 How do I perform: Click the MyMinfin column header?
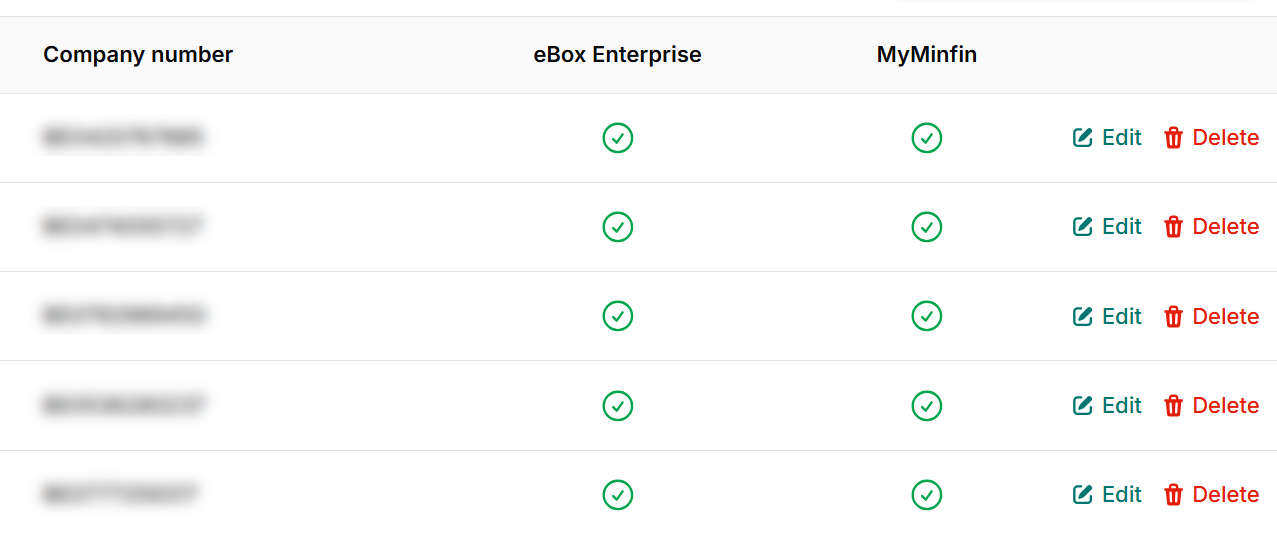tap(926, 55)
